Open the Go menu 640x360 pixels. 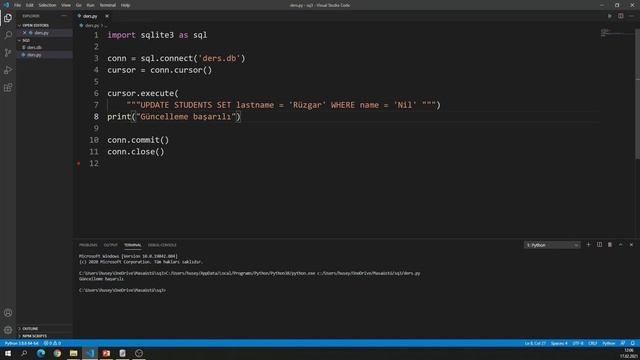coord(78,5)
